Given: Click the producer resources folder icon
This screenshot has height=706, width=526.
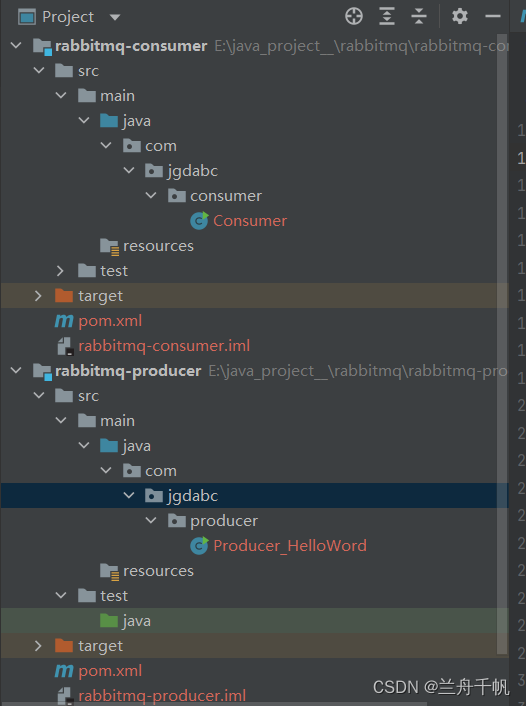Looking at the screenshot, I should tap(109, 571).
